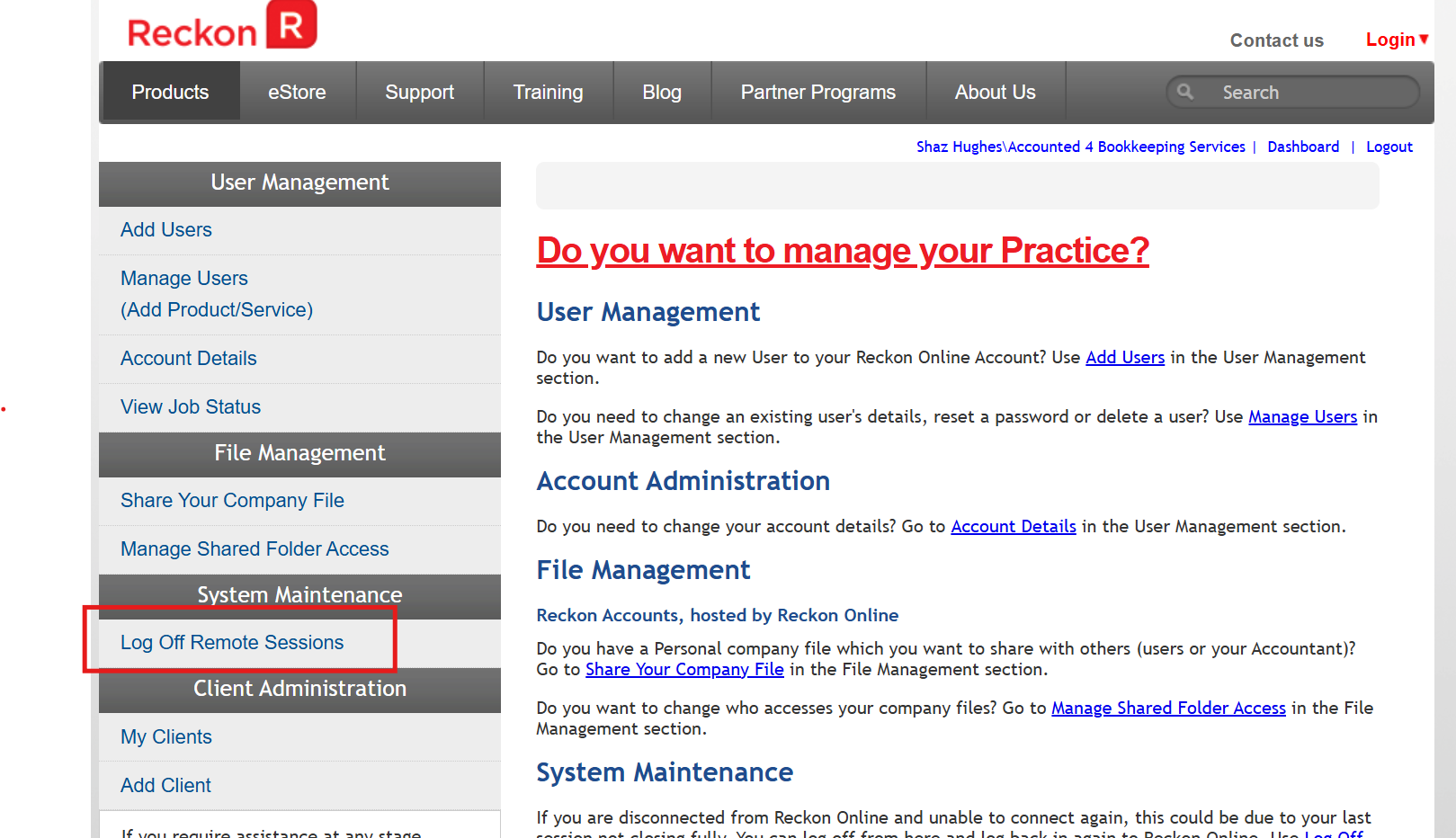Click the User Management sidebar header
The height and width of the screenshot is (838, 1456).
(299, 183)
